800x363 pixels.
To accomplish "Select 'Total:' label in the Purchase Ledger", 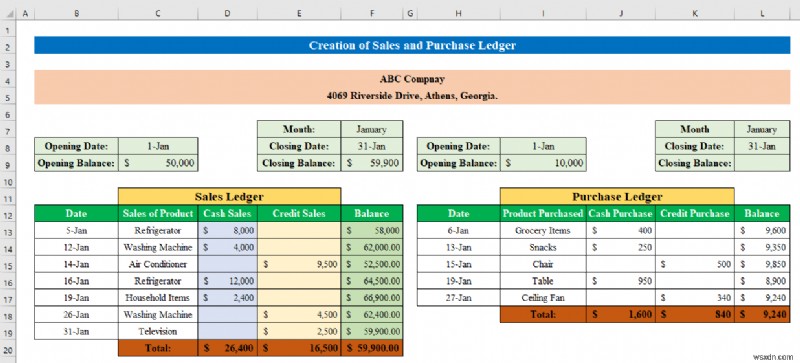I will (x=543, y=314).
